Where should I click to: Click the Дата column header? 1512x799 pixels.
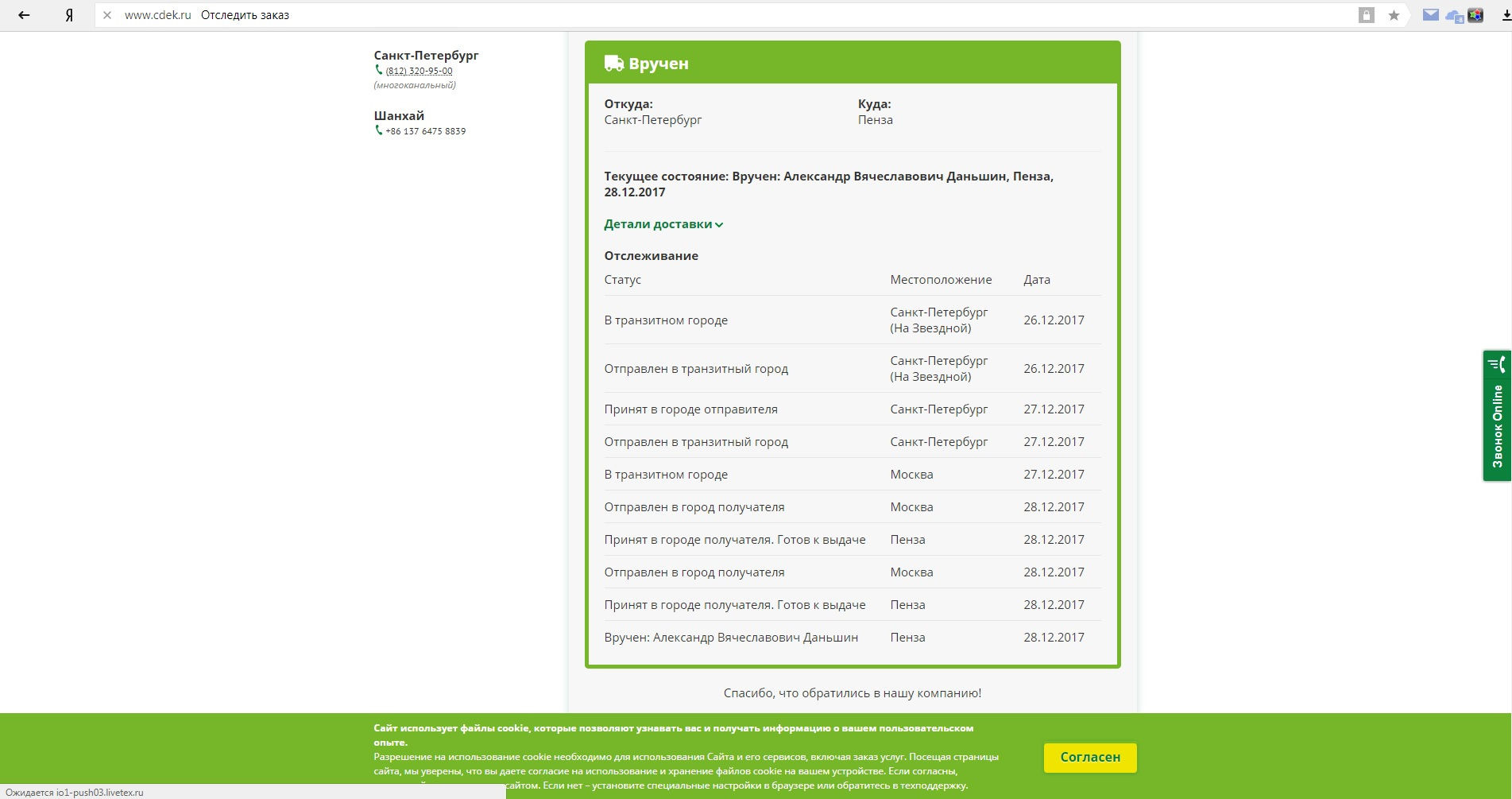tap(1037, 280)
